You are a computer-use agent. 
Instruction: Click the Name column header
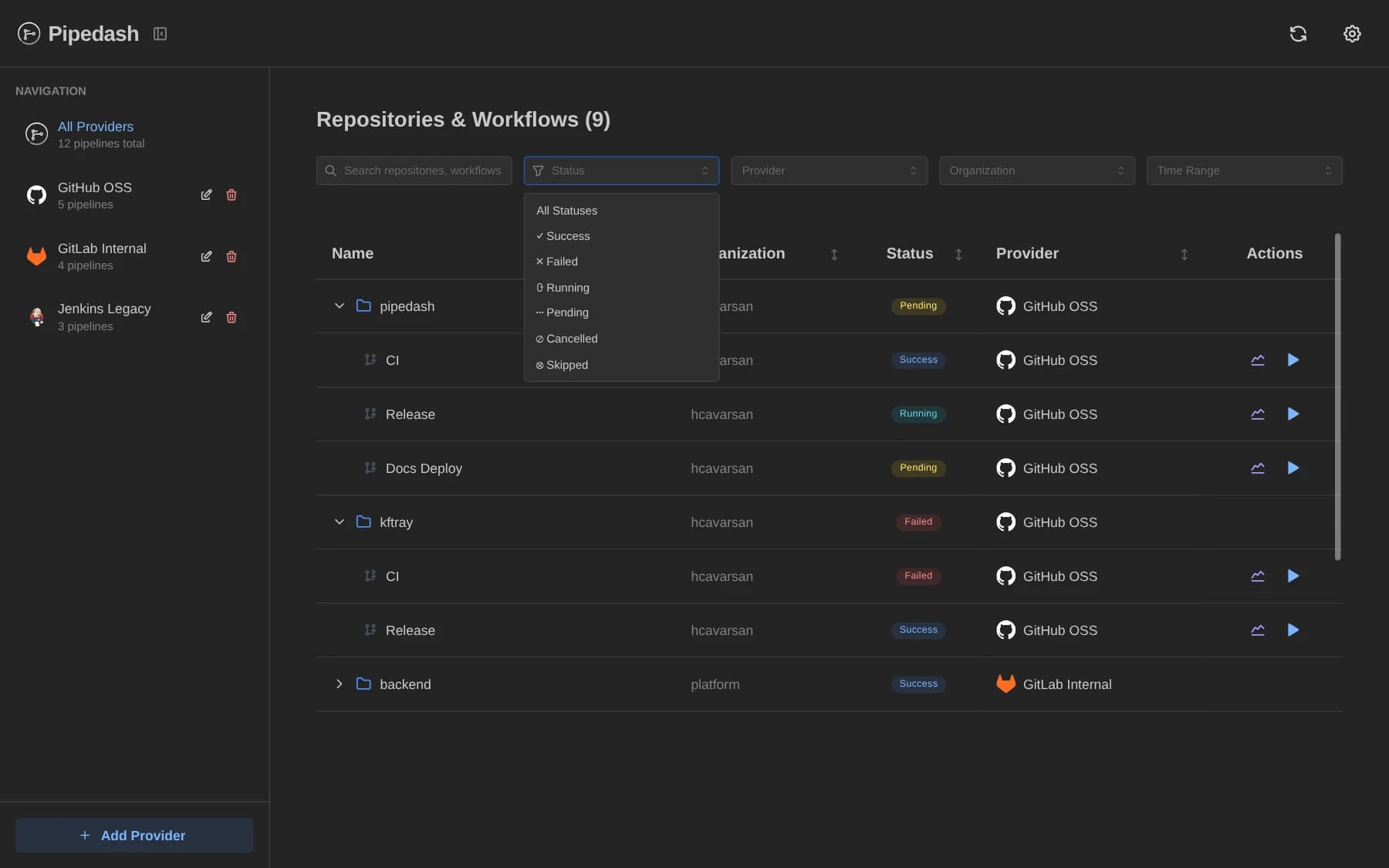tap(353, 253)
